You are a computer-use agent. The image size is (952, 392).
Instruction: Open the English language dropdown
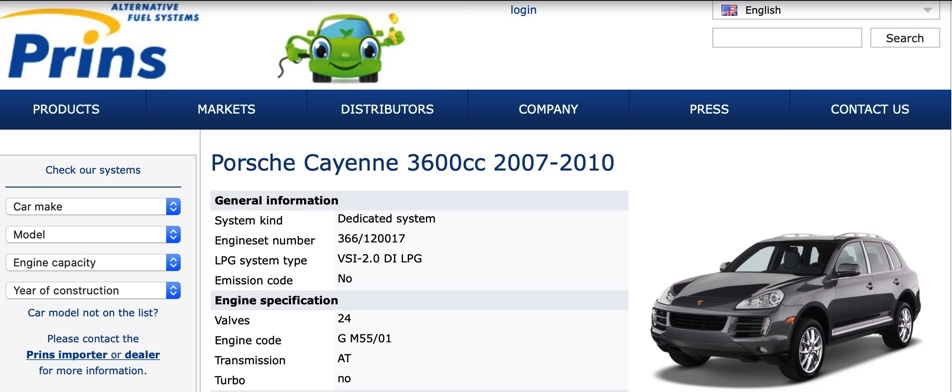tap(826, 10)
